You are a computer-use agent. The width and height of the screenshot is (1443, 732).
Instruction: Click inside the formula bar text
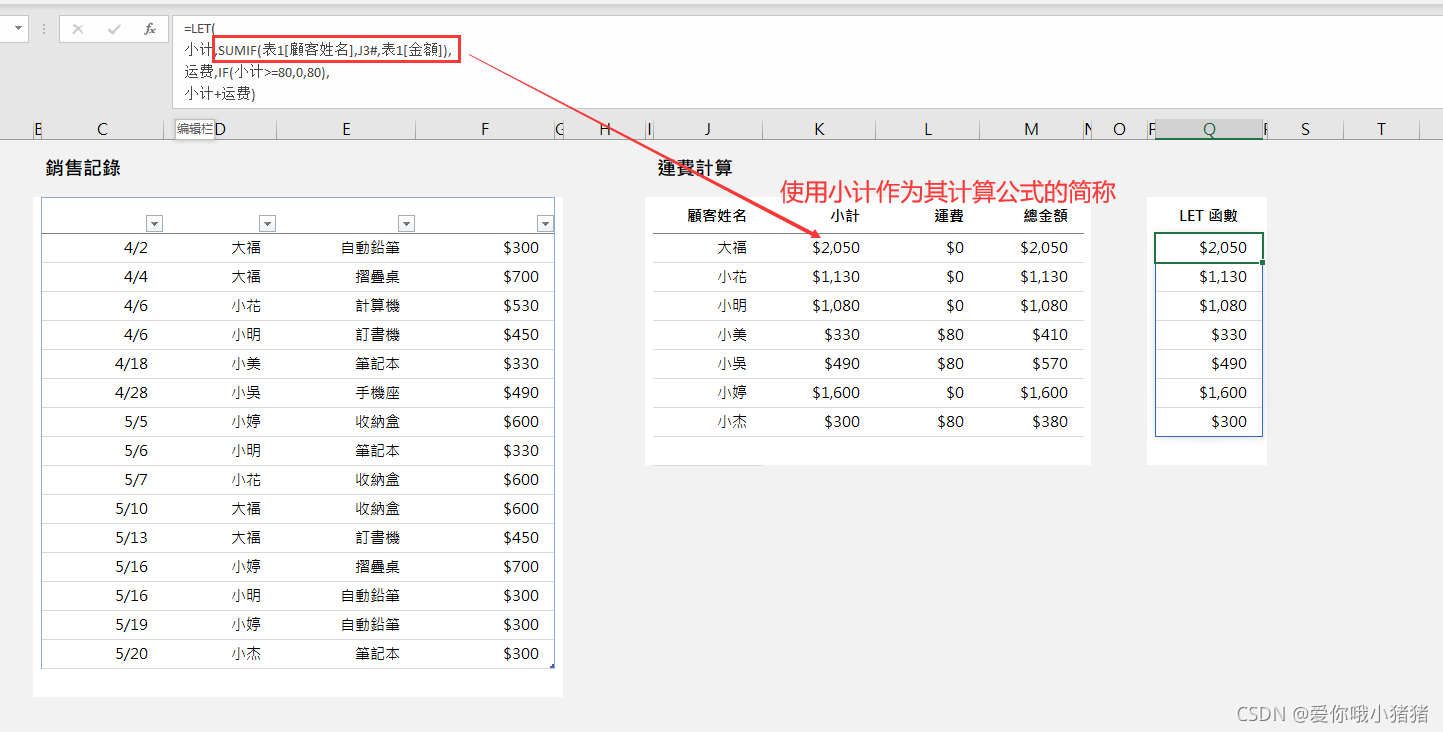click(806, 61)
